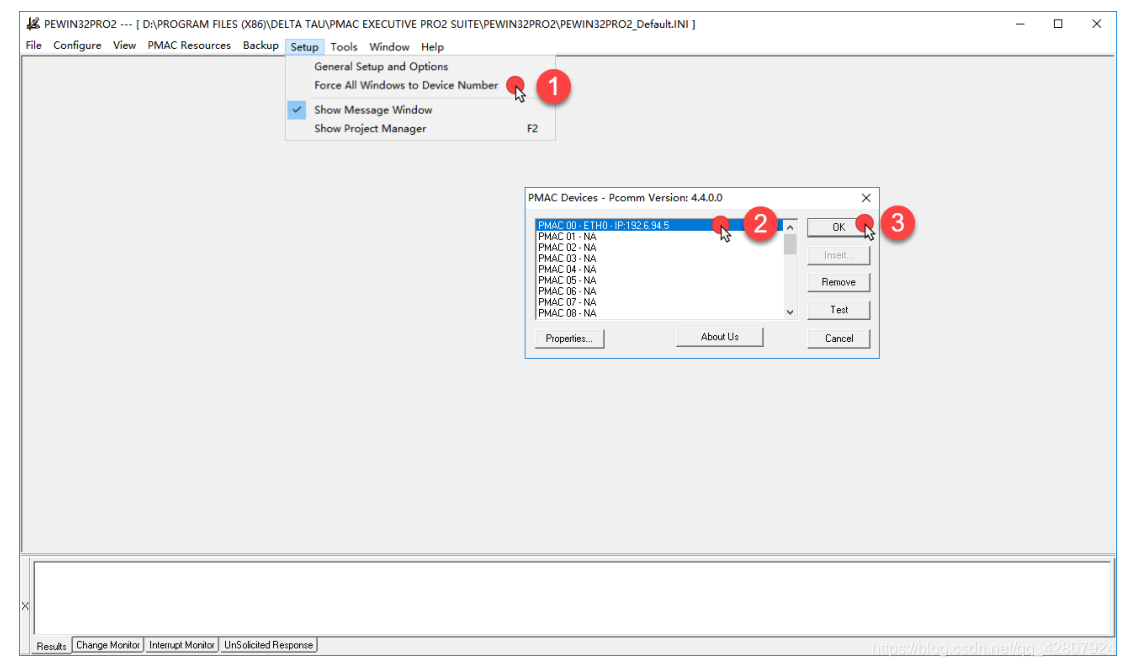Switch to the UnSolicited Response tab
Screen dimensions: 1125x667
point(268,645)
